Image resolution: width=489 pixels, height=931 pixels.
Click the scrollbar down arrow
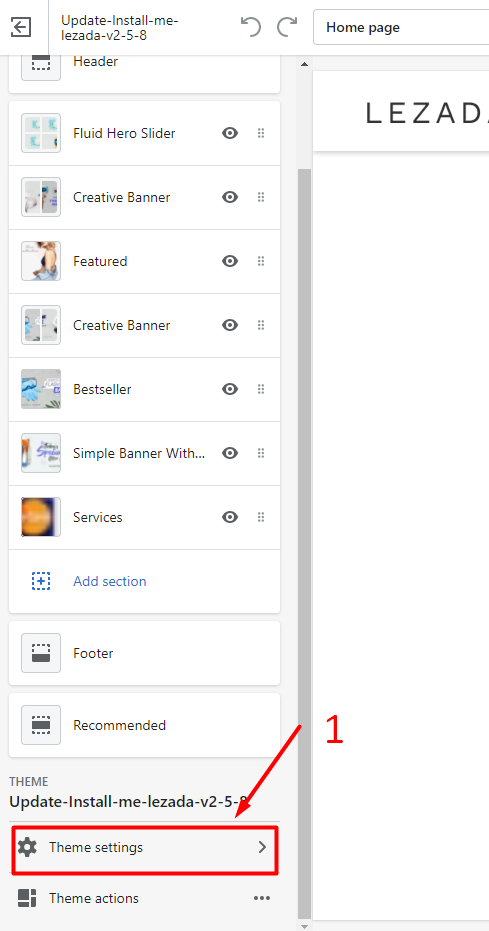[304, 926]
